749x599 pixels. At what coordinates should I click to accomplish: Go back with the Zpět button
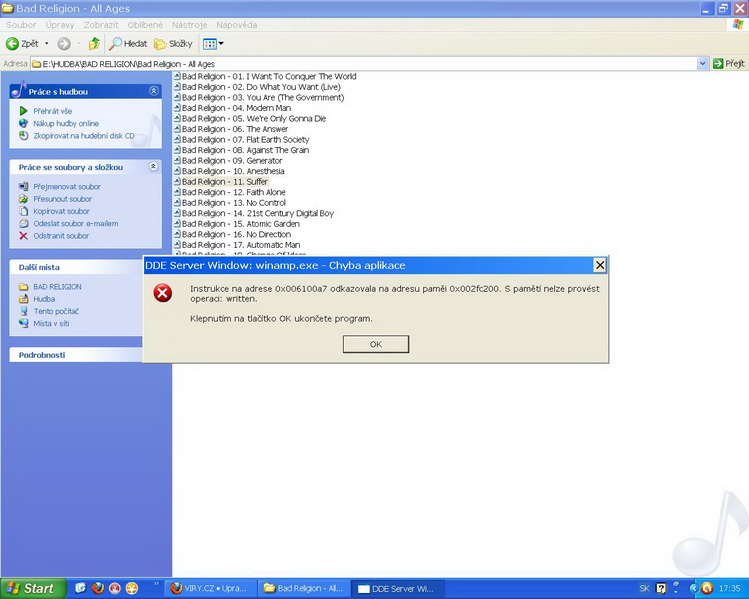tap(22, 44)
